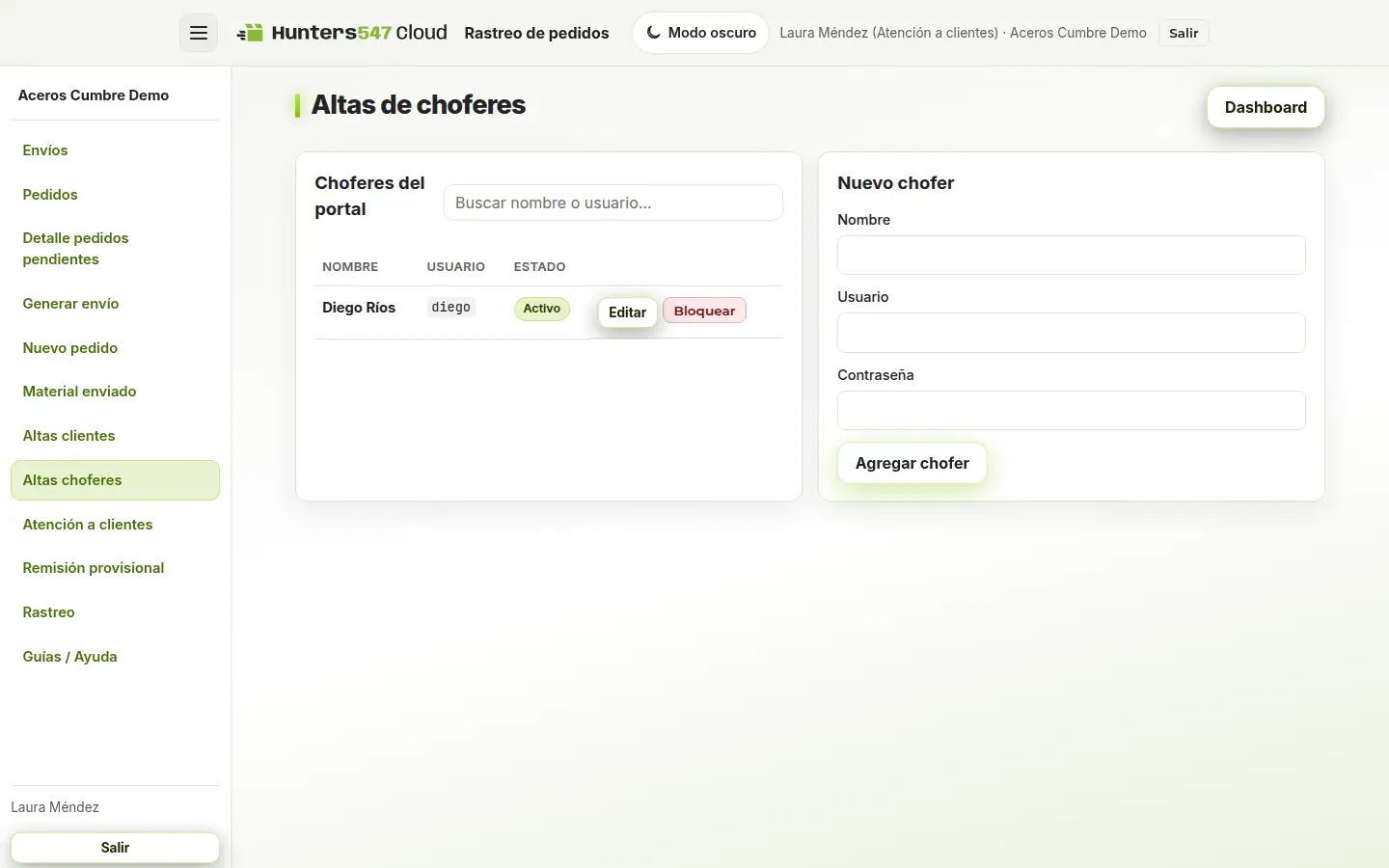Click the Rastreo de pedidos header title
Screen dimensions: 1389x868
(x=536, y=33)
